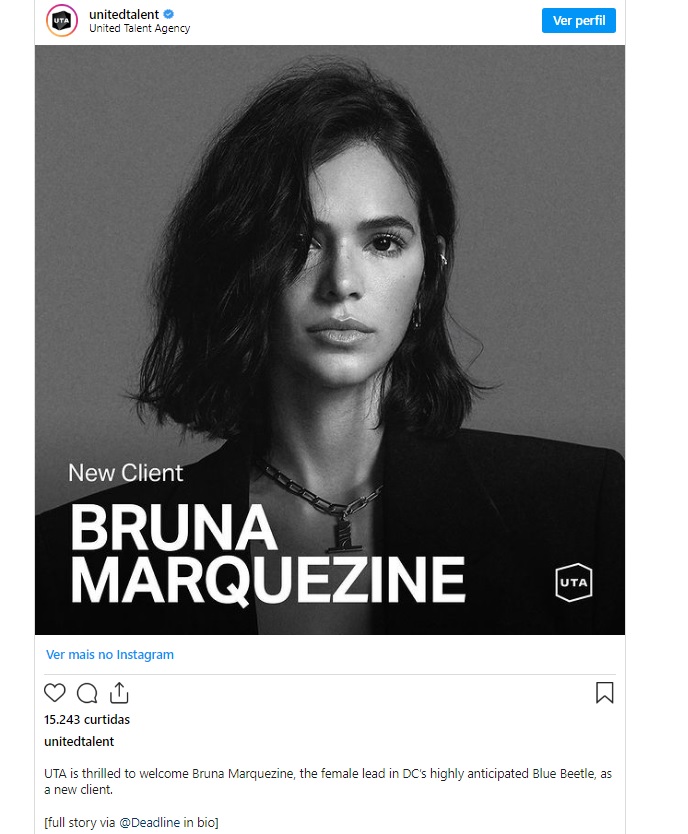The image size is (688, 834).
Task: Click unitedtalent name above caption
Action: 79,741
